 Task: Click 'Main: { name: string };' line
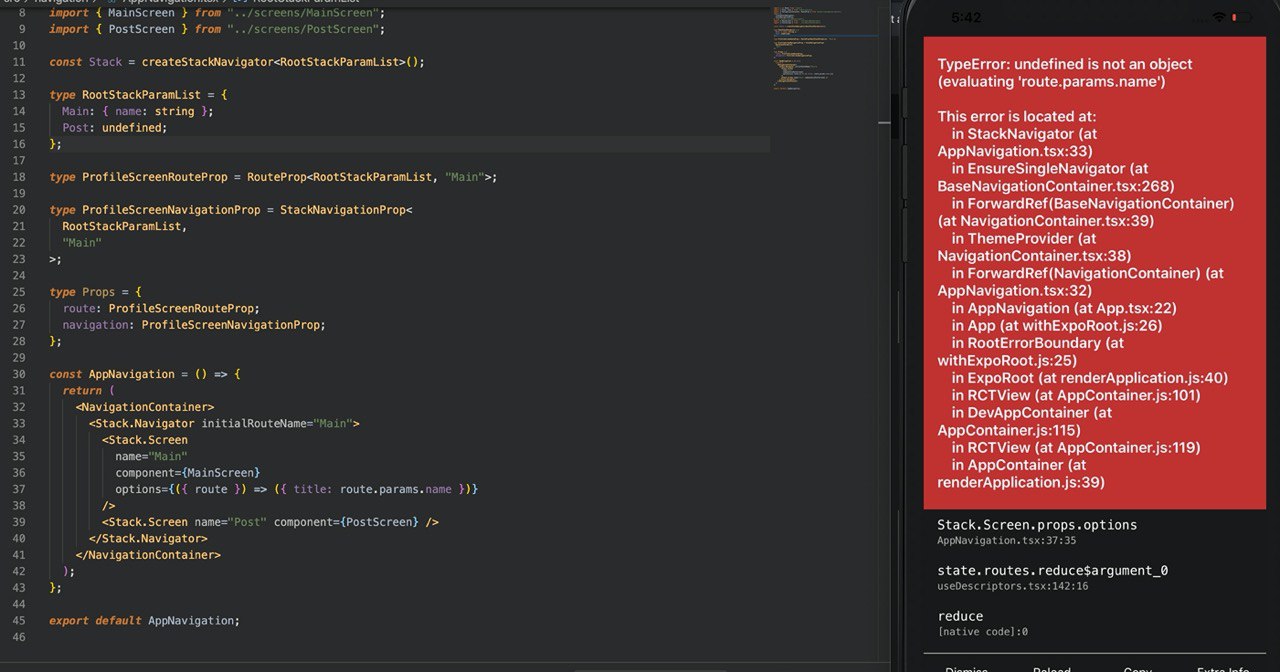pyautogui.click(x=138, y=111)
